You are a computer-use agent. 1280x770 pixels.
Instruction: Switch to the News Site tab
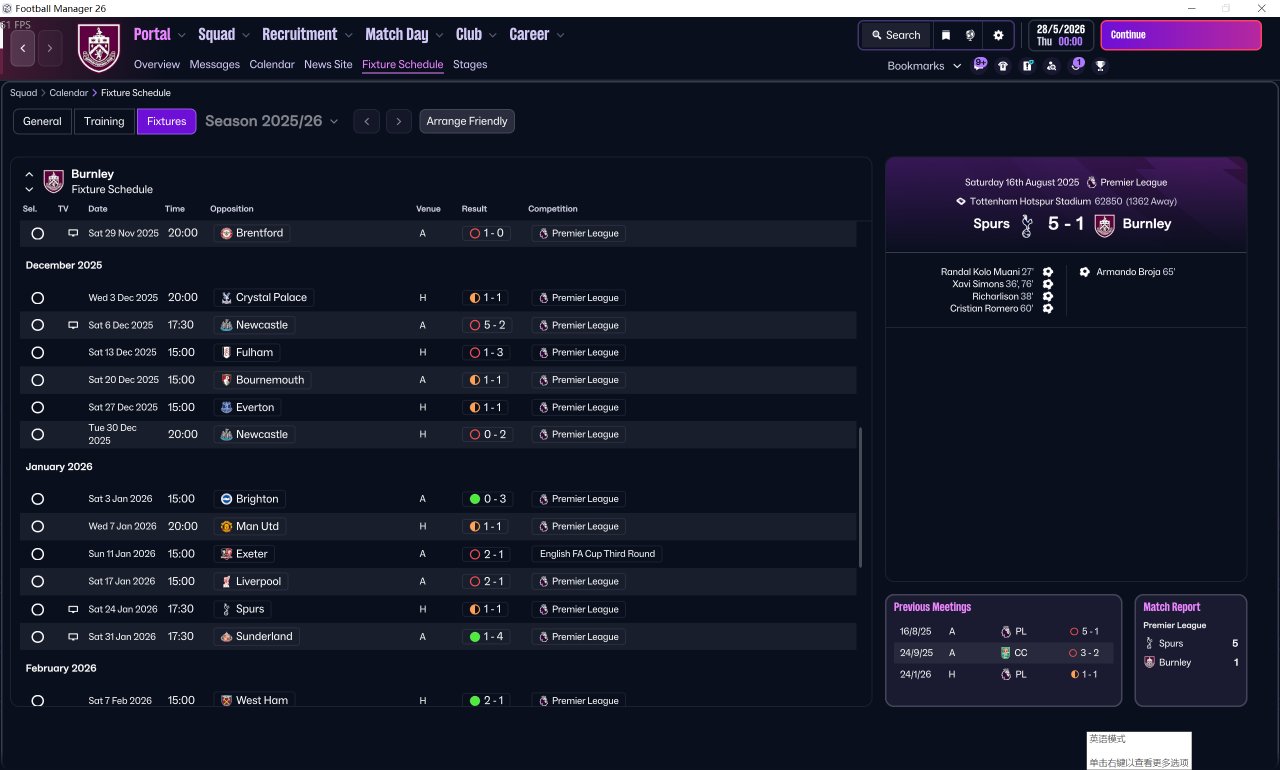[x=328, y=64]
